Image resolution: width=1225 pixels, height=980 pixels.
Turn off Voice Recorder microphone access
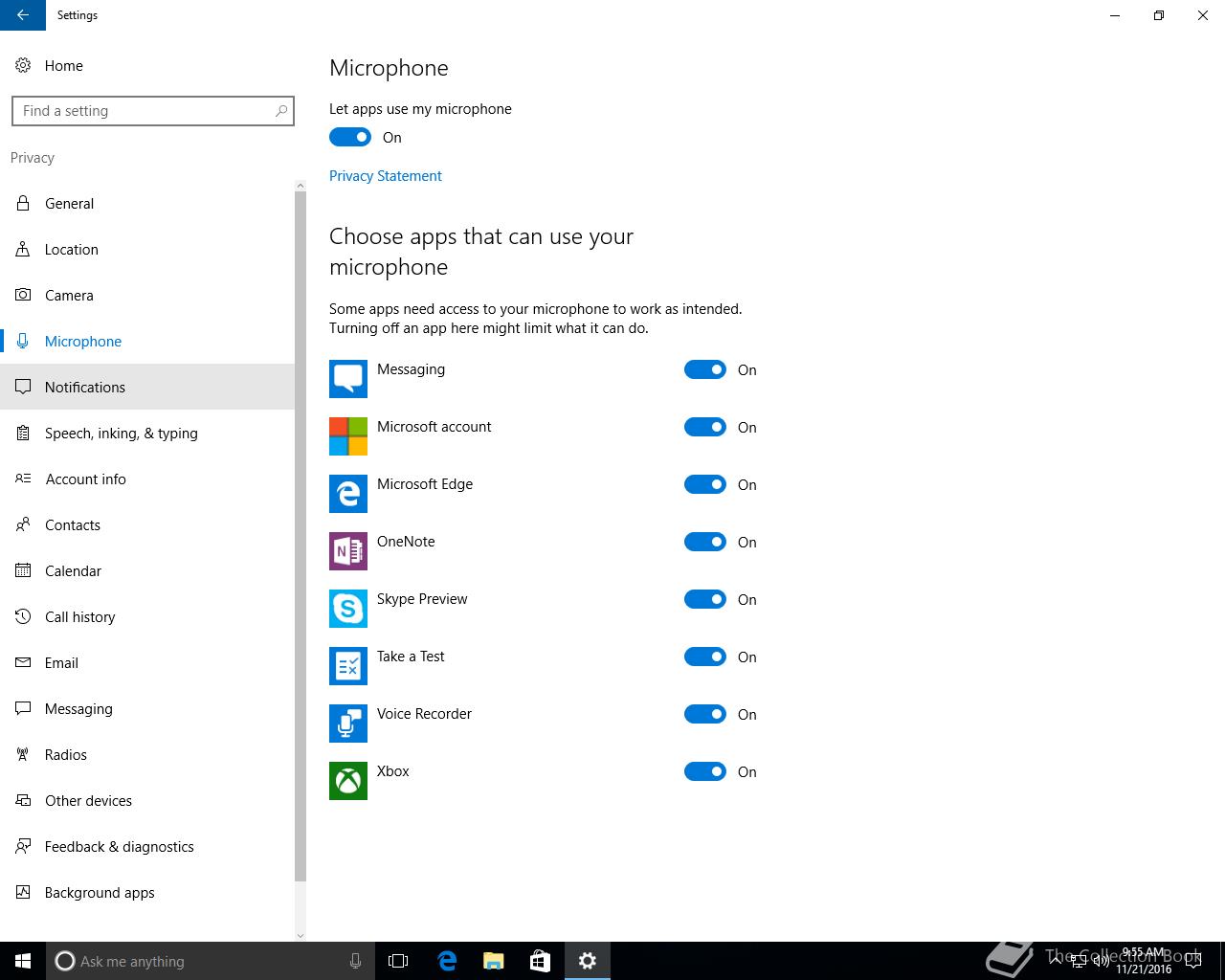[x=705, y=714]
